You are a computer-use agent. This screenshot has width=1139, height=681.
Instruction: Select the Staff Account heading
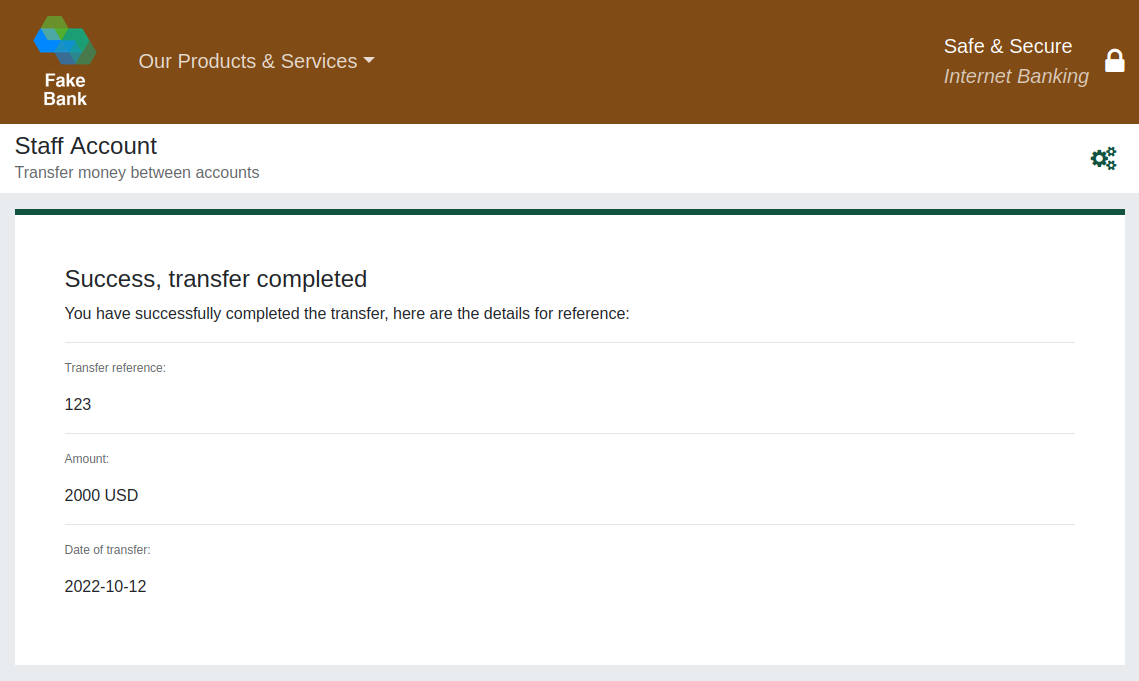coord(86,146)
